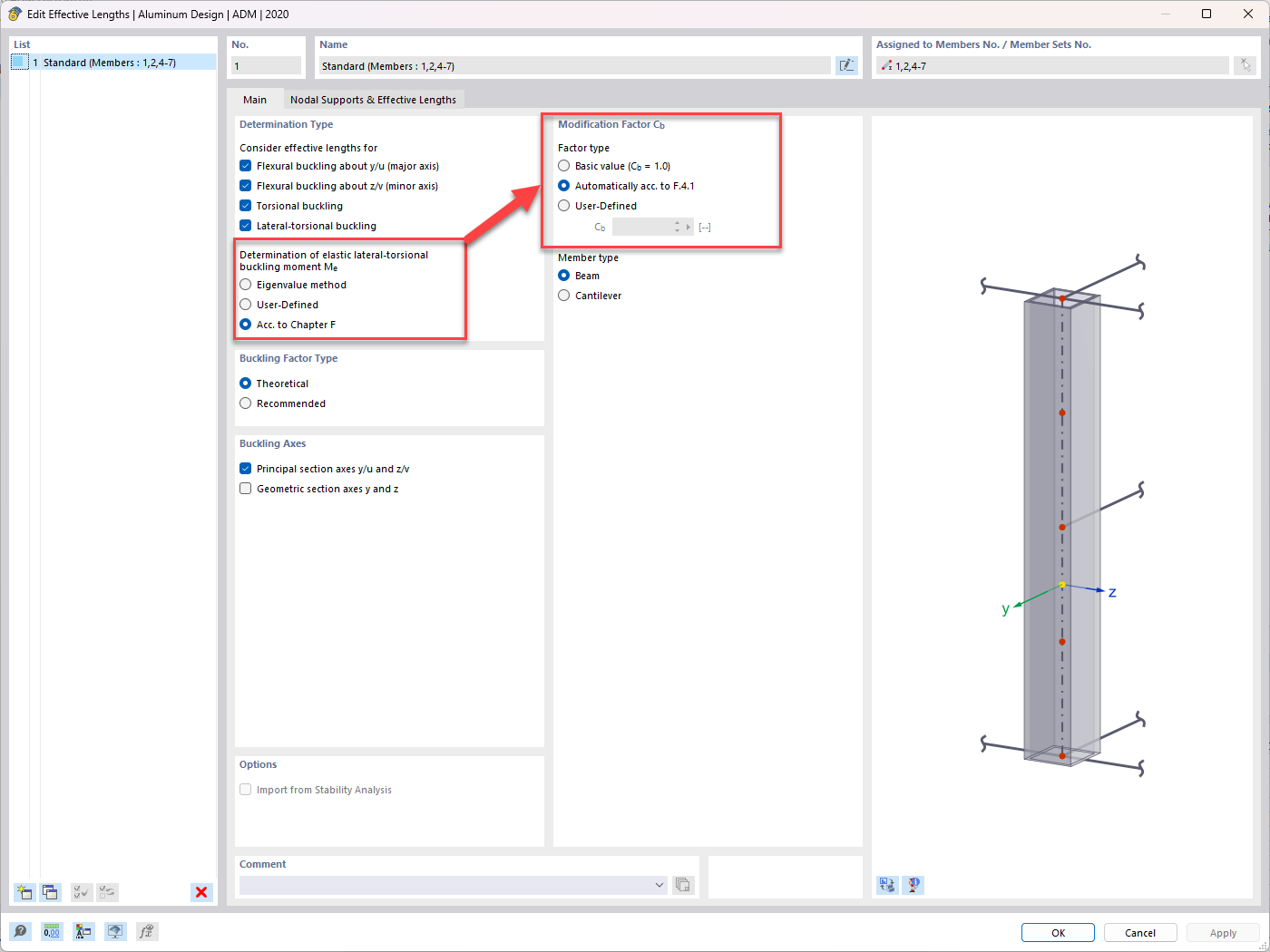Click the copy selected item icon
This screenshot has height=952, width=1270.
click(x=50, y=892)
